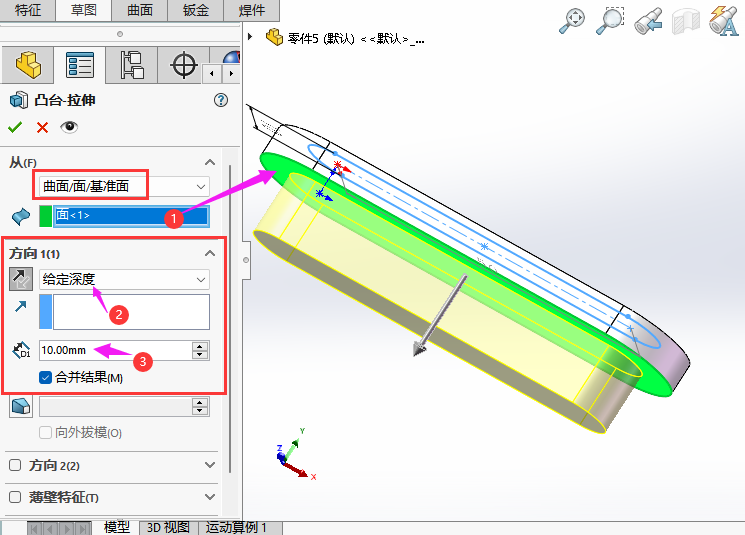Toggle detailed preview eye icon
The image size is (745, 535).
coord(69,127)
